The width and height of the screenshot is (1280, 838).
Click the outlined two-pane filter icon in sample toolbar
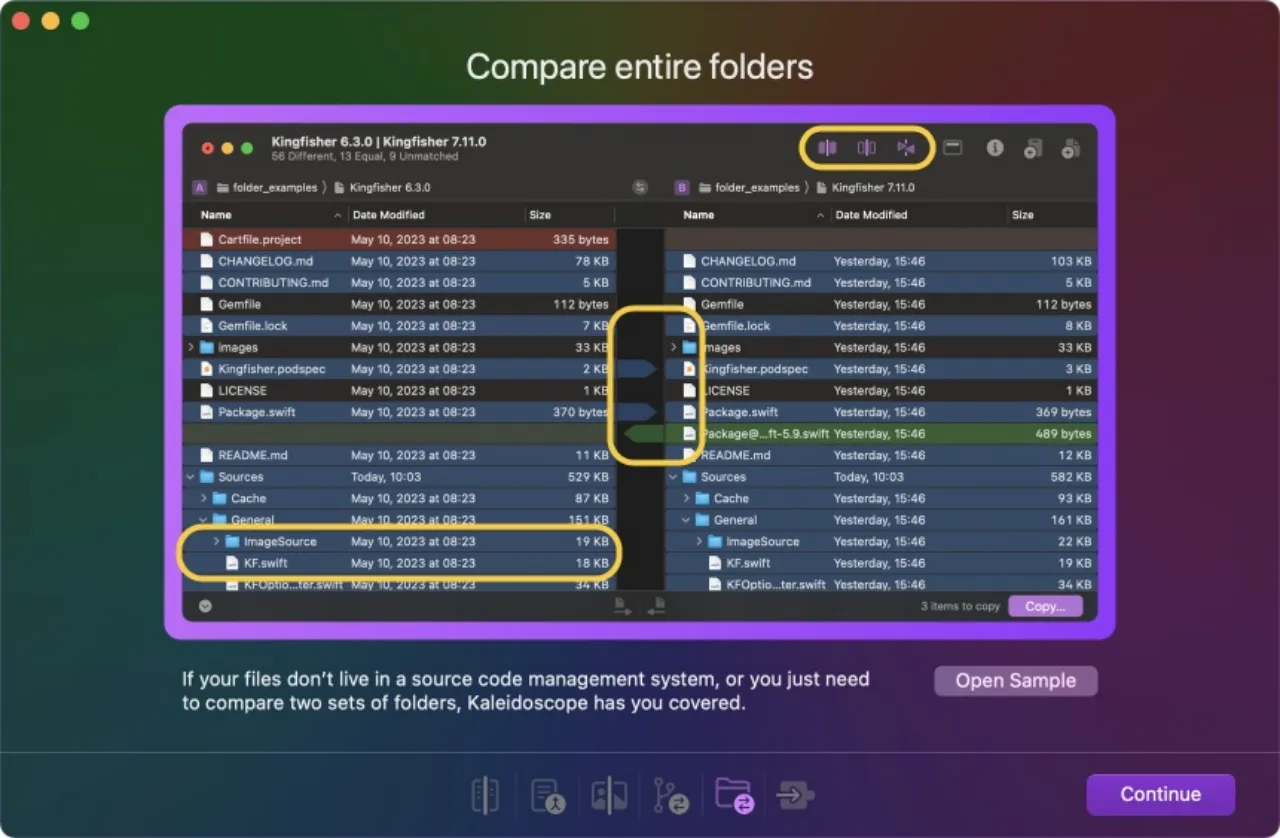(866, 148)
